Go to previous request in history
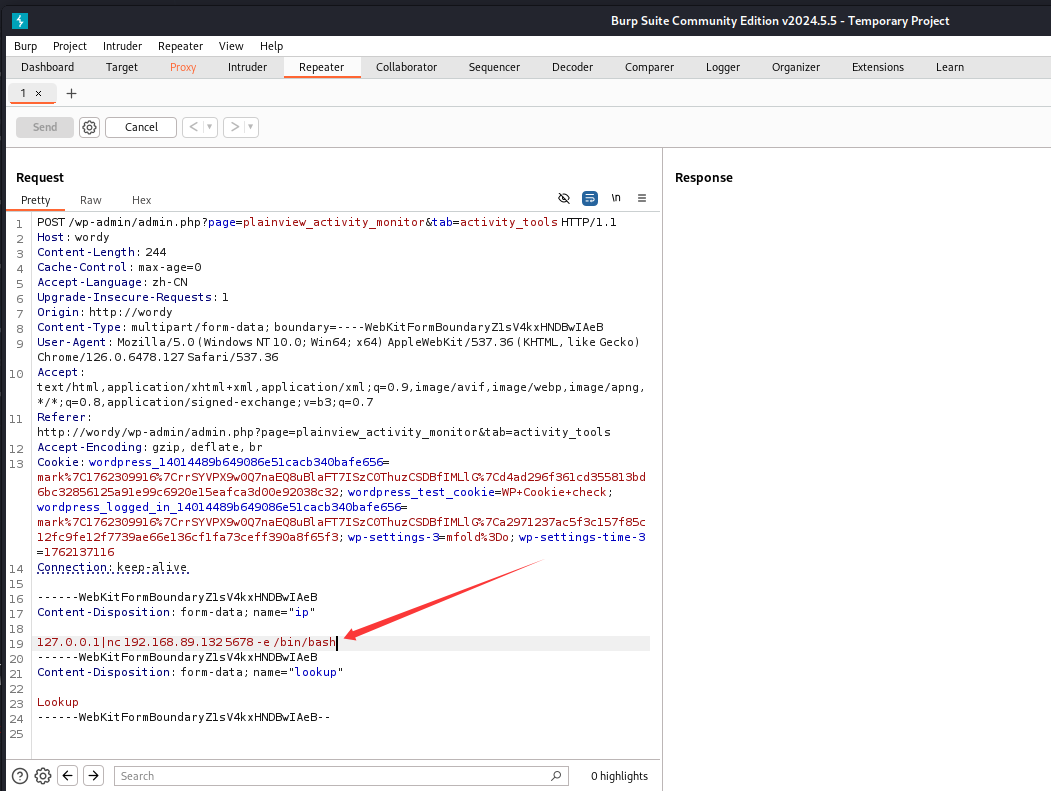1051x791 pixels. click(193, 127)
